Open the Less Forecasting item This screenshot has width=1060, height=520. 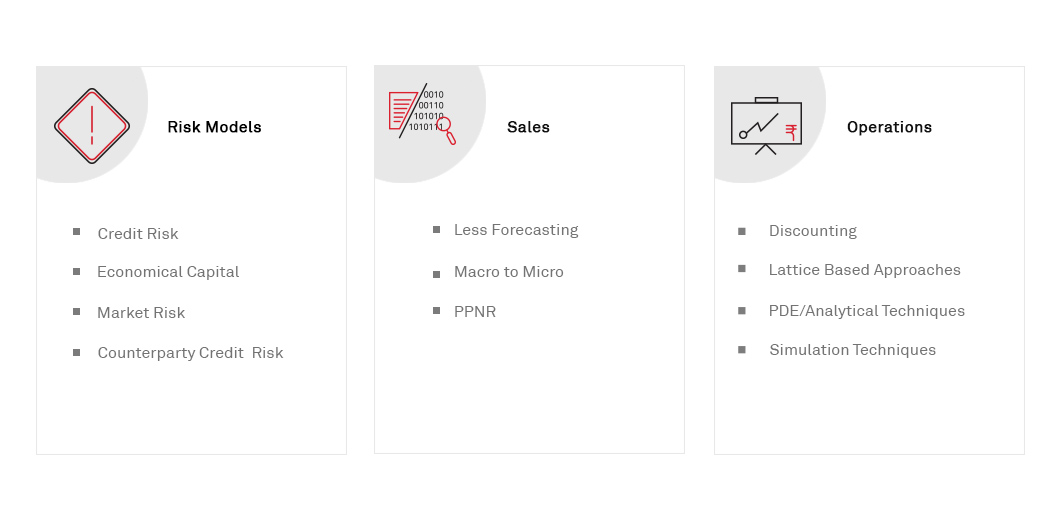tap(516, 230)
